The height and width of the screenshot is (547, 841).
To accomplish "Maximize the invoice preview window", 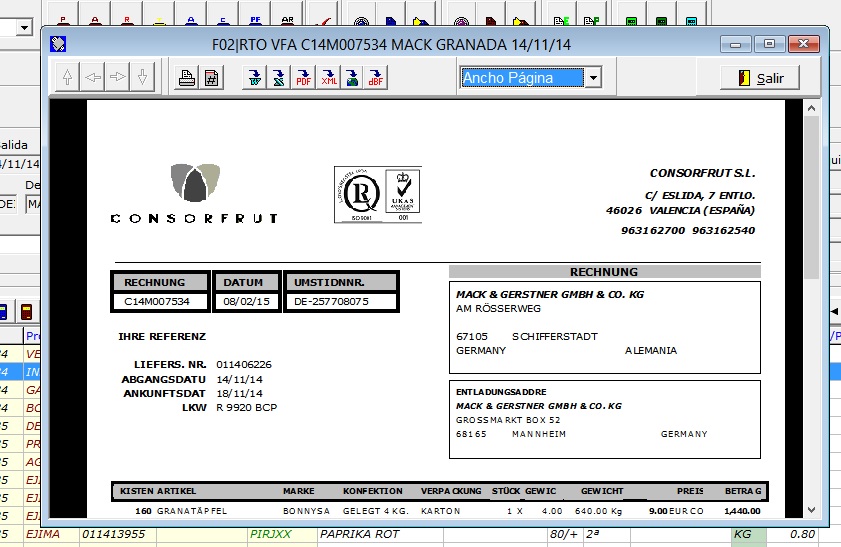I will (x=768, y=44).
